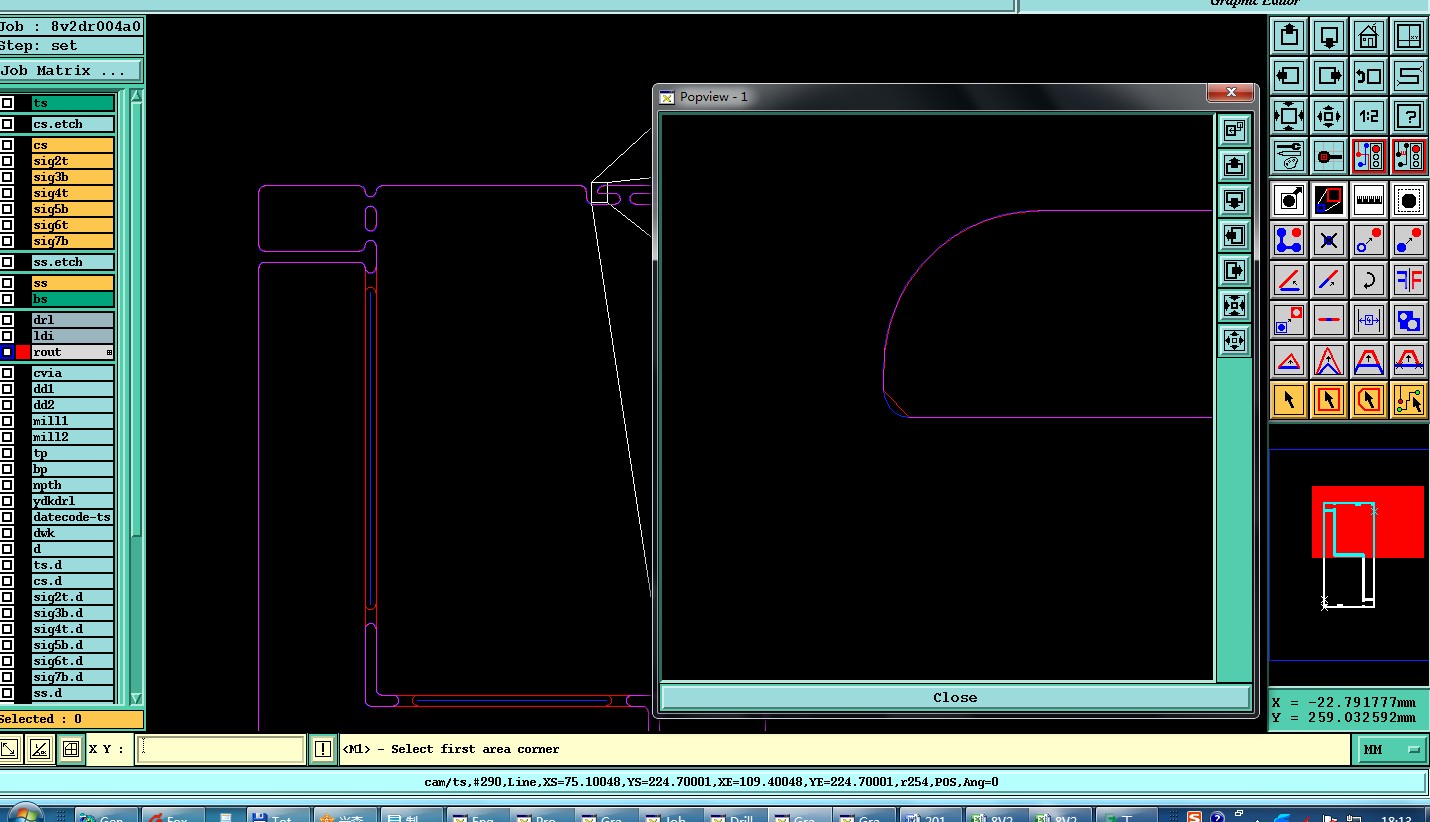
Task: Switch to the Fox taskbar item
Action: coord(172,816)
